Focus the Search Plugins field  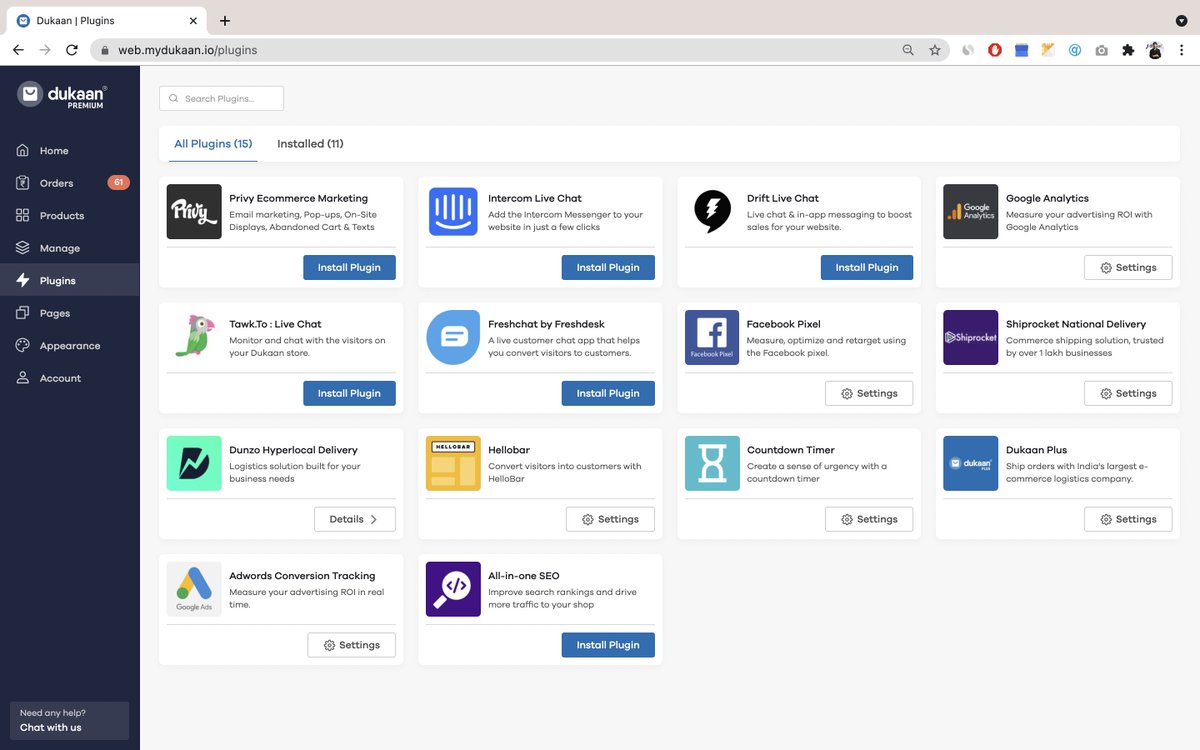[221, 98]
